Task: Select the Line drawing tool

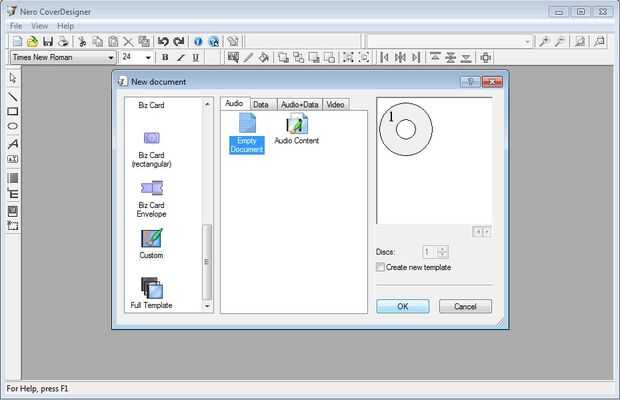Action: (13, 96)
